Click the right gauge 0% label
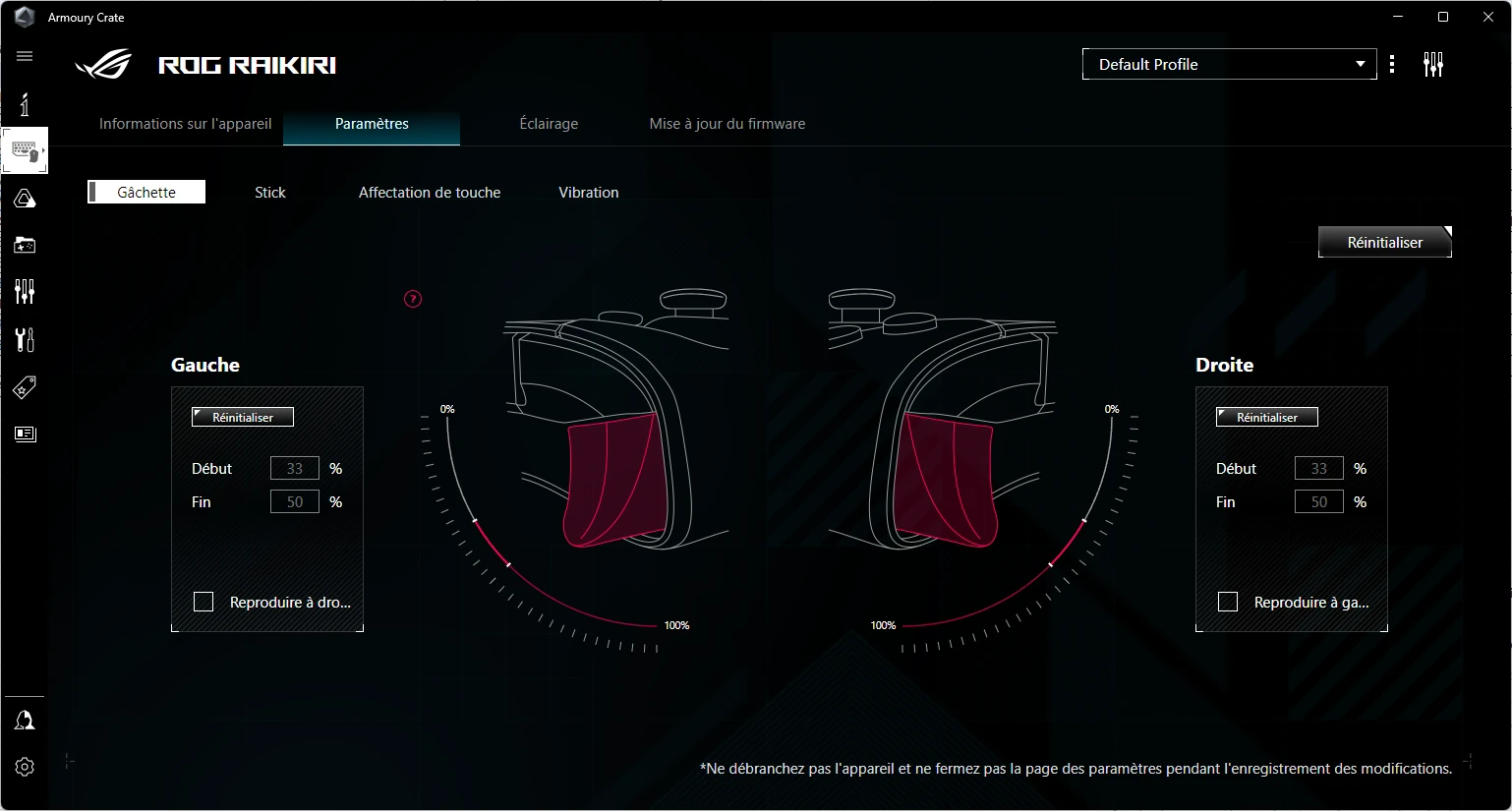This screenshot has height=811, width=1512. pos(1112,409)
